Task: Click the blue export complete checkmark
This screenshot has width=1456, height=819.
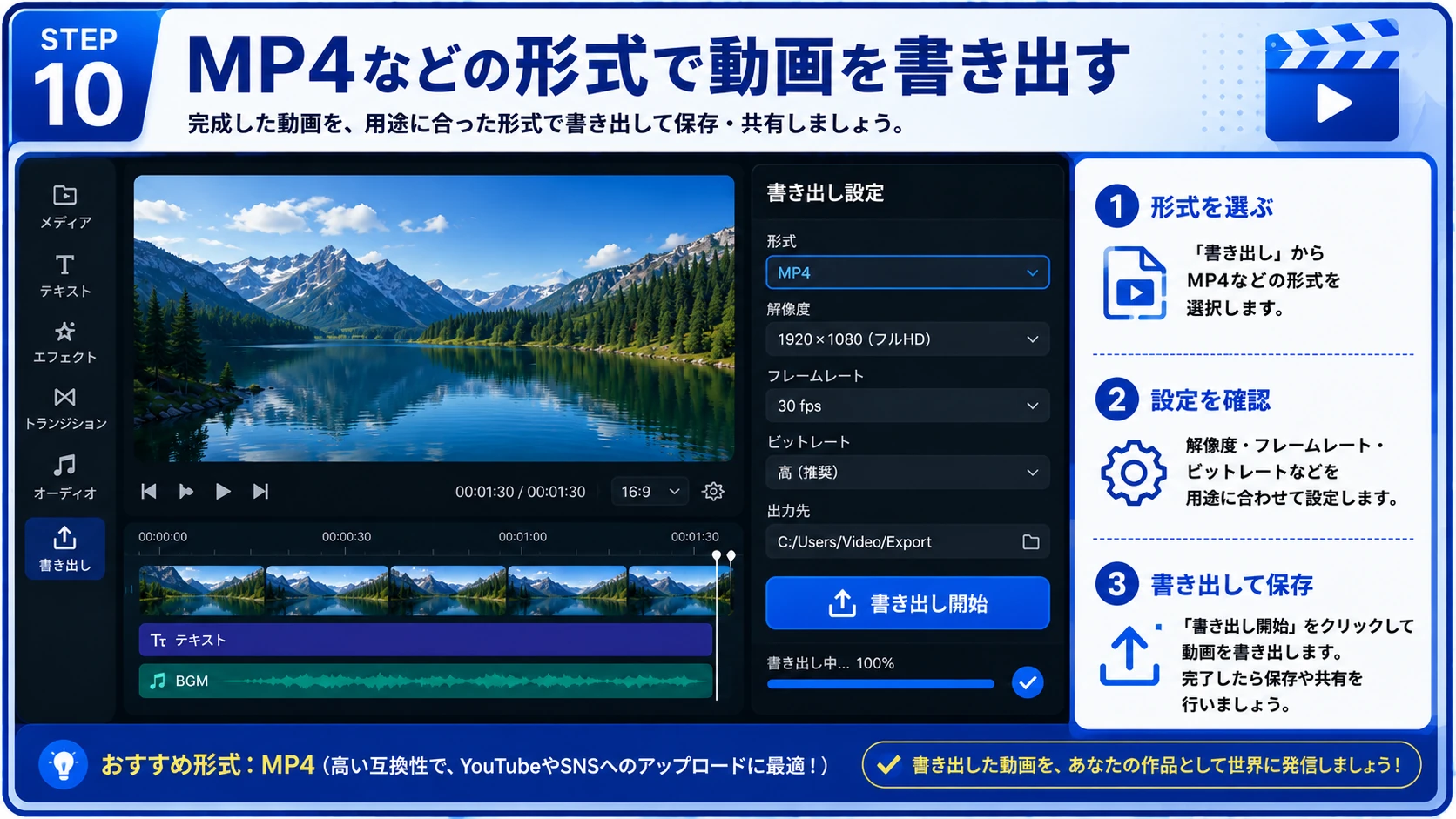Action: click(1028, 683)
